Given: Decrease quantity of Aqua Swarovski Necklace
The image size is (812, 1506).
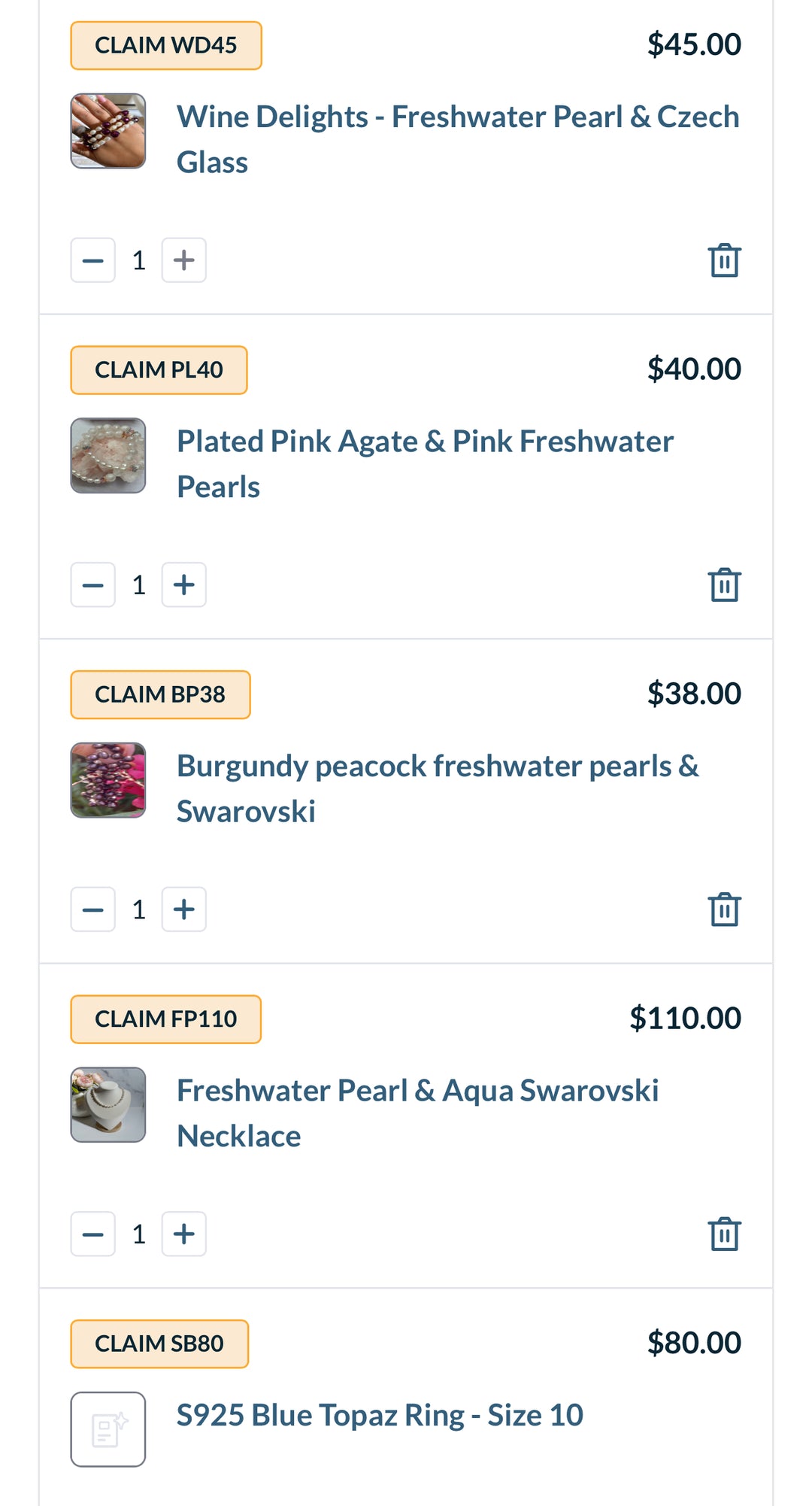Looking at the screenshot, I should click(93, 1234).
